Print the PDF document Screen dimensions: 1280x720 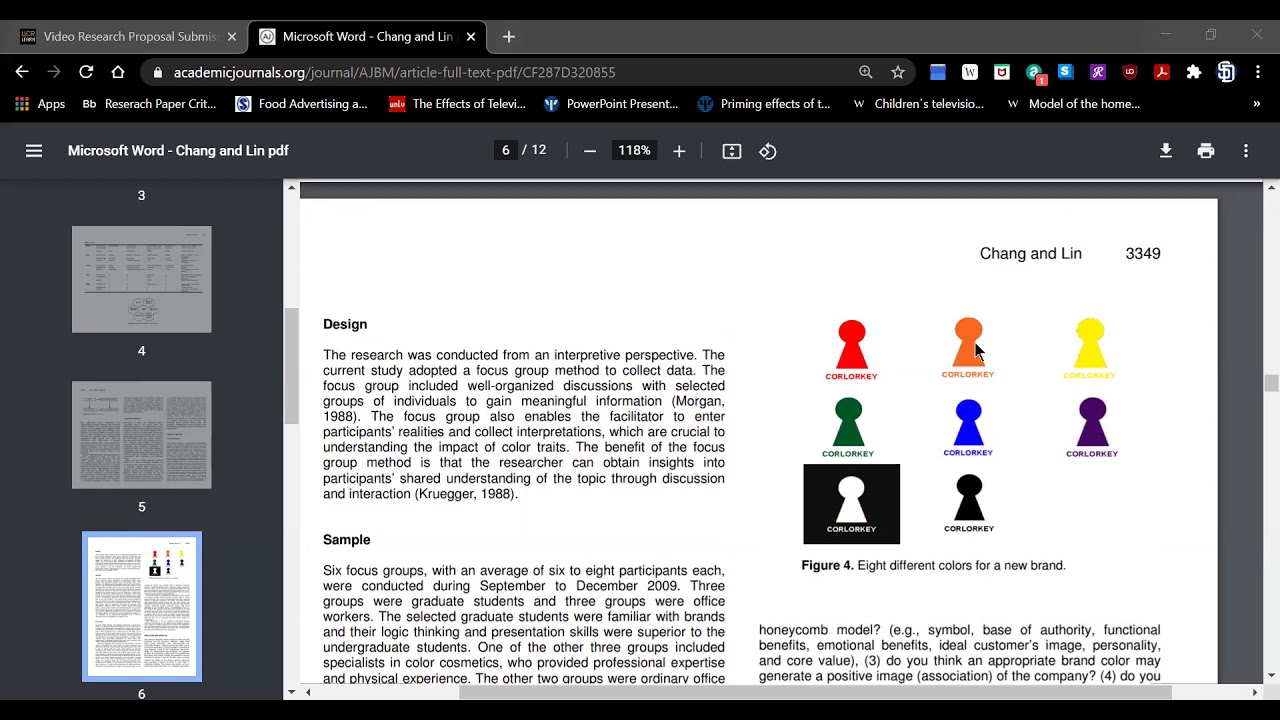(1206, 151)
